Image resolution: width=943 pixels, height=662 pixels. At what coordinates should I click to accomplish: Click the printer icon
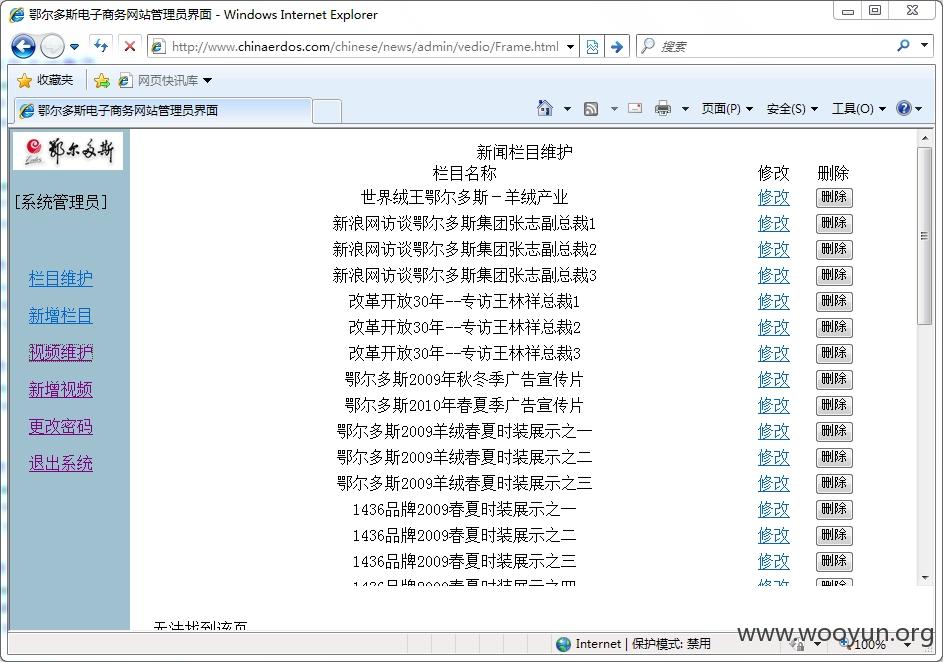663,108
